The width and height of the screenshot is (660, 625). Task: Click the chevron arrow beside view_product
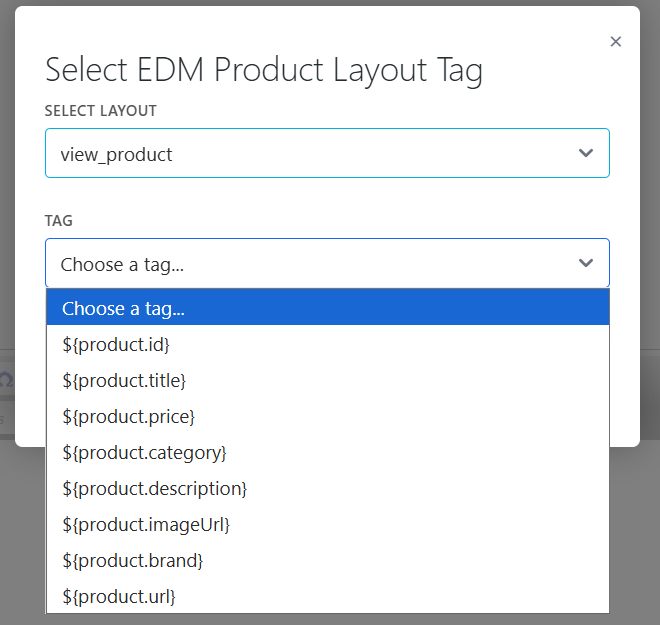tap(586, 154)
